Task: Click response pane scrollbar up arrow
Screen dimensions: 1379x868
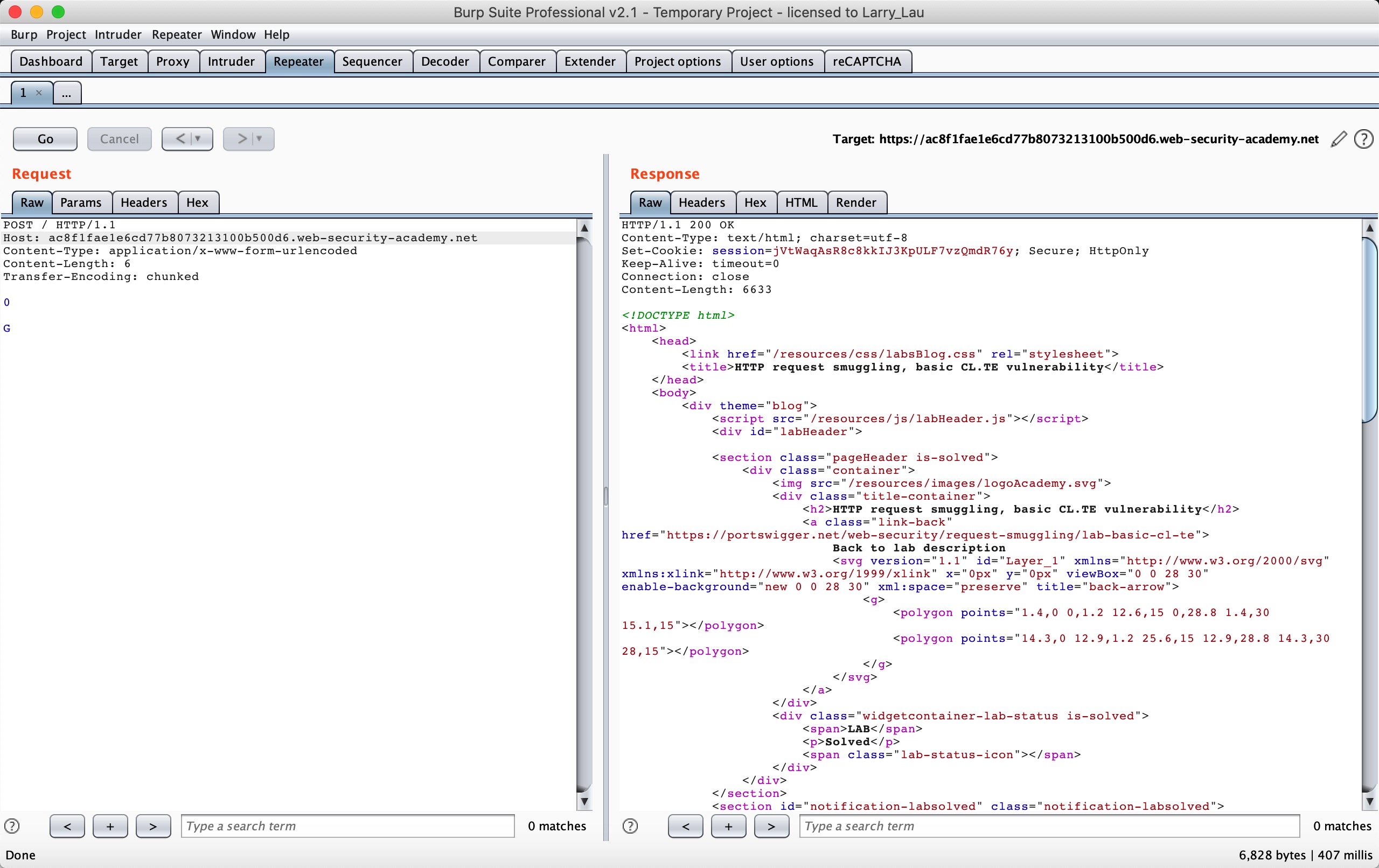Action: pos(1369,227)
